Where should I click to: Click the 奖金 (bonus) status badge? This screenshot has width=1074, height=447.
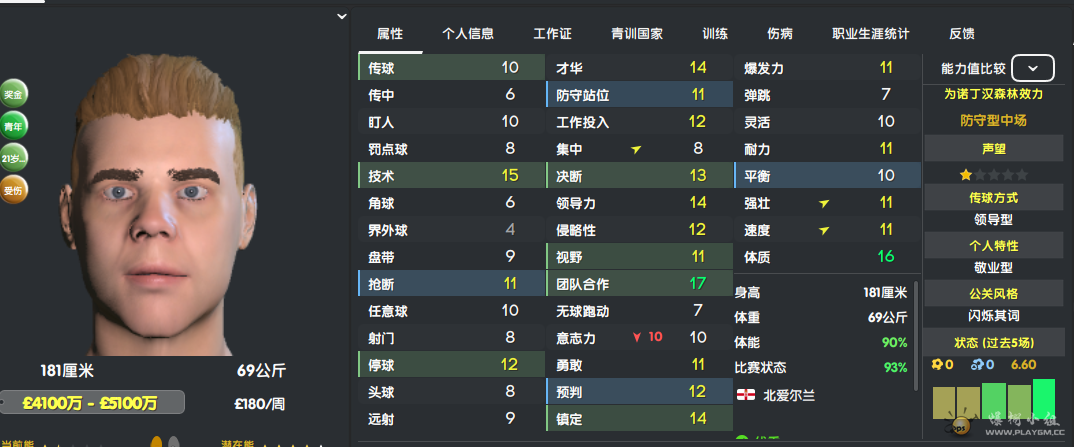(14, 94)
